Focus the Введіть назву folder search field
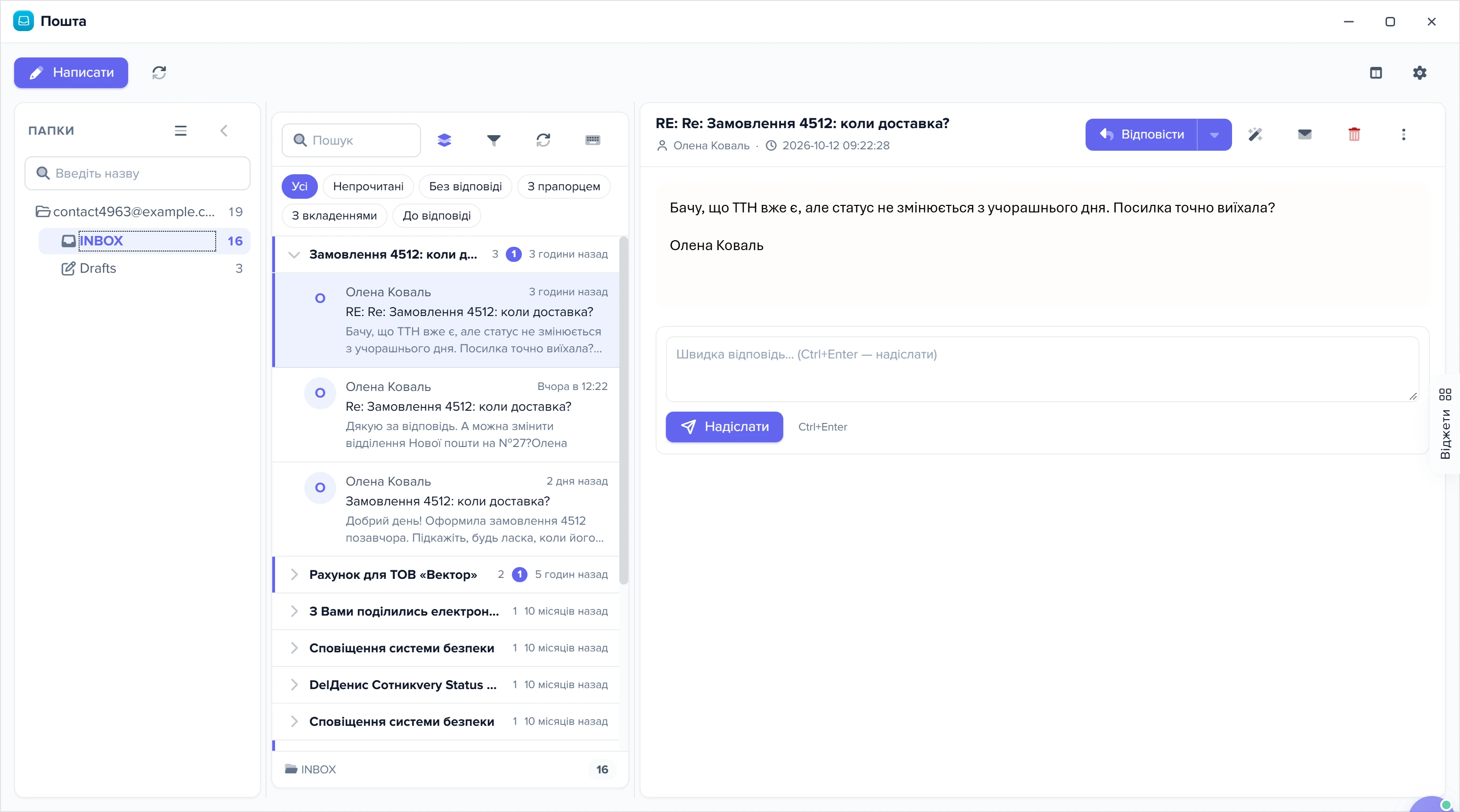Image resolution: width=1460 pixels, height=812 pixels. (138, 173)
